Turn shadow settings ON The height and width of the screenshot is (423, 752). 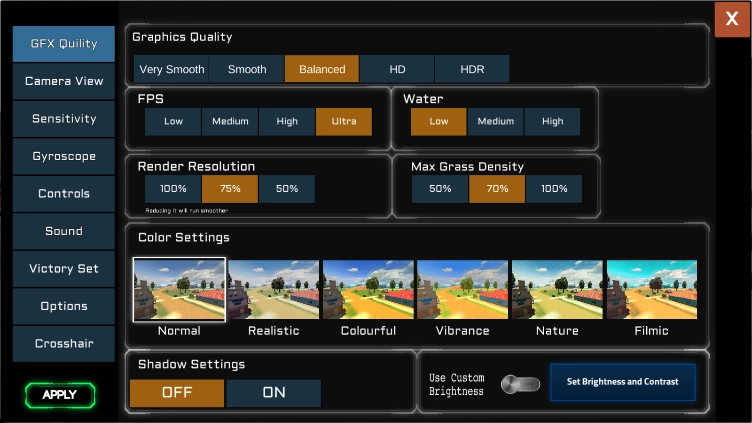point(274,393)
